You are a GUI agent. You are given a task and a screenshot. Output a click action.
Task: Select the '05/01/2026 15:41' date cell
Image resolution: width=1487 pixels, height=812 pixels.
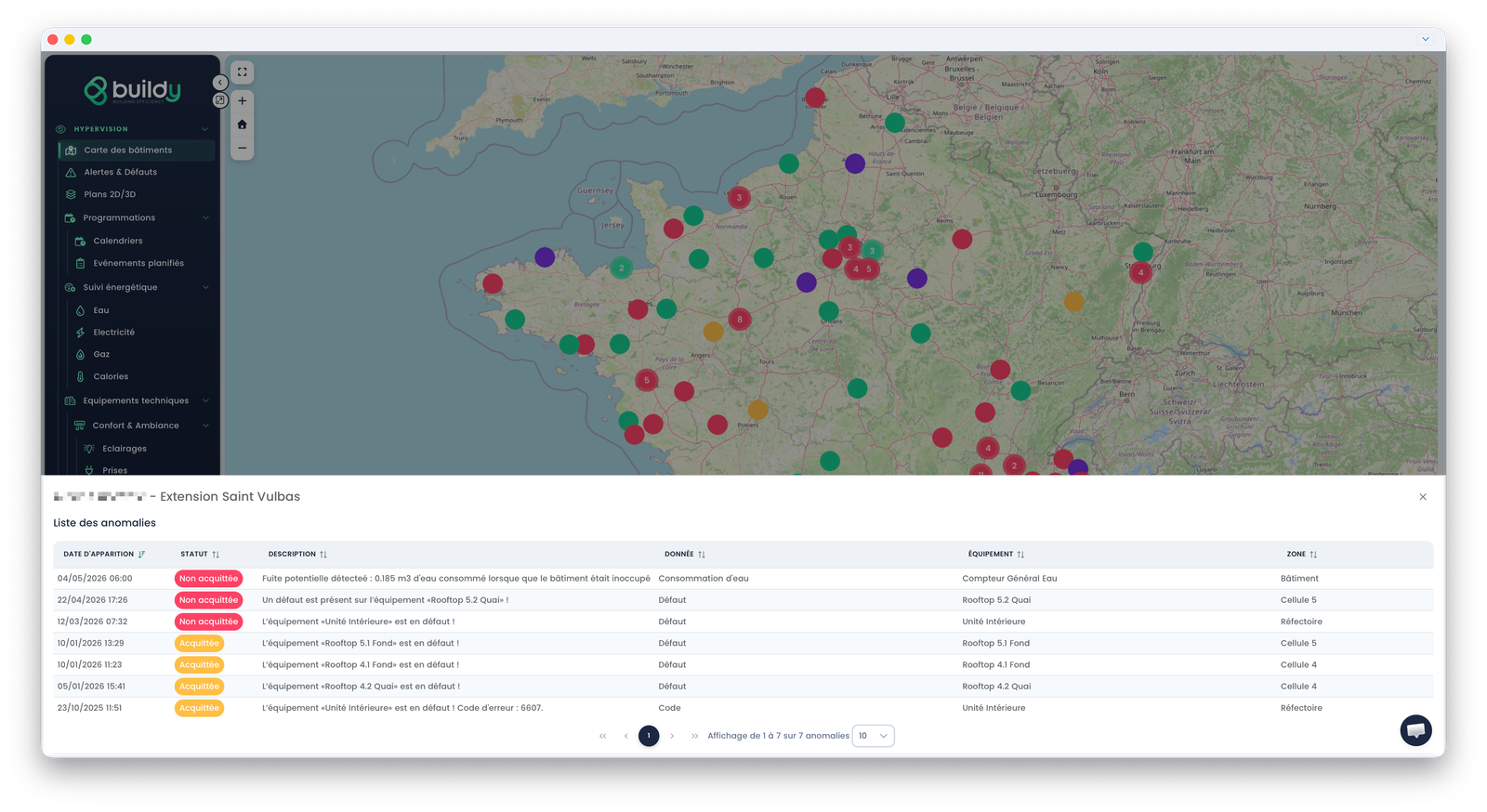tap(91, 687)
